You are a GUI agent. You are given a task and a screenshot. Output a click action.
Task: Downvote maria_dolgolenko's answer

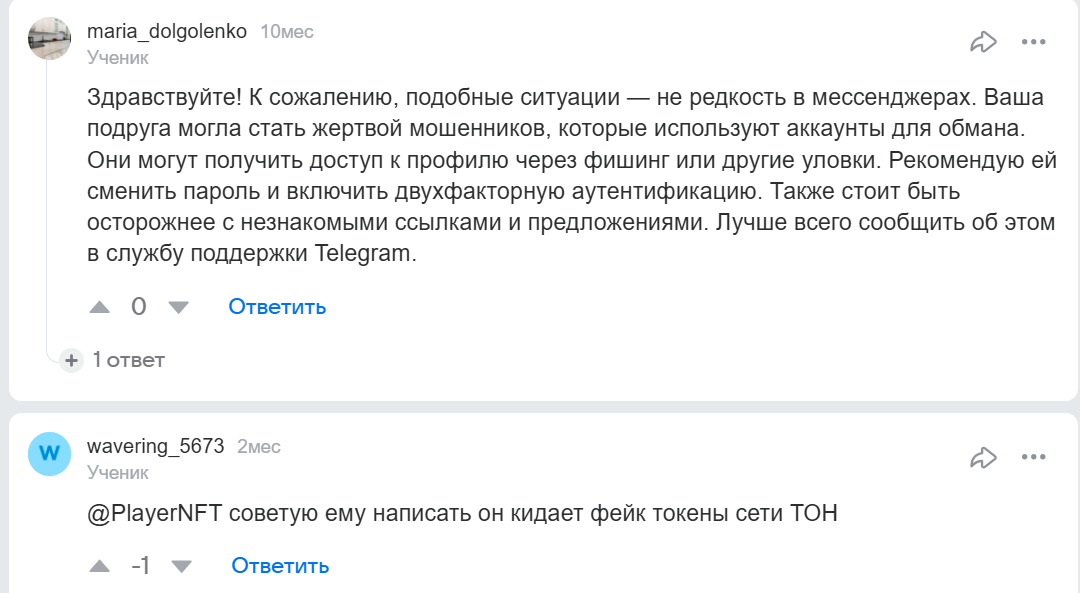[x=178, y=307]
